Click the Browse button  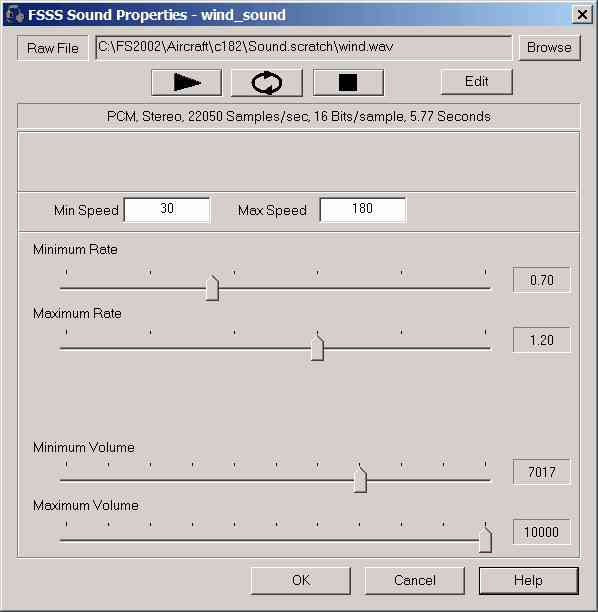pyautogui.click(x=549, y=48)
